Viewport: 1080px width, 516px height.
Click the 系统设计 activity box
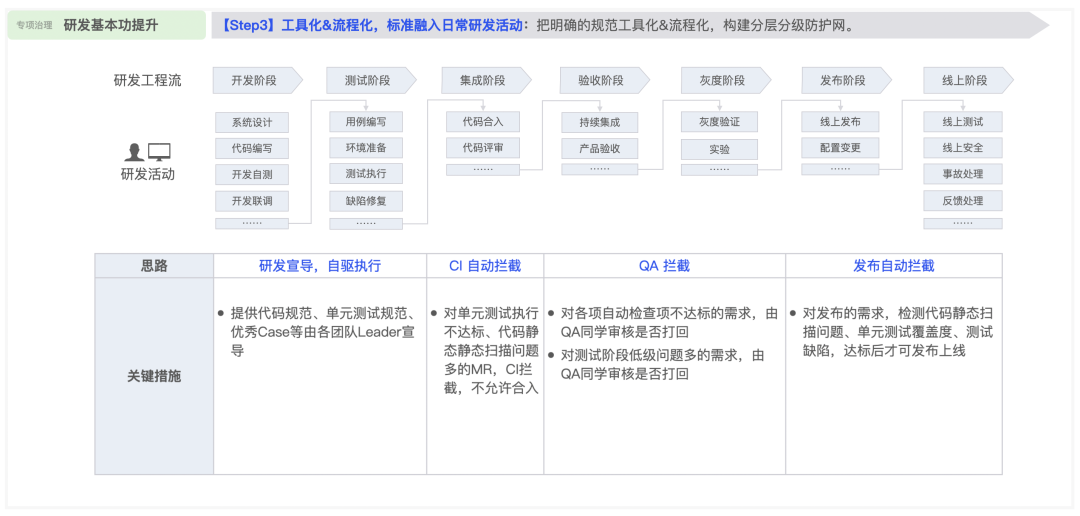[252, 123]
